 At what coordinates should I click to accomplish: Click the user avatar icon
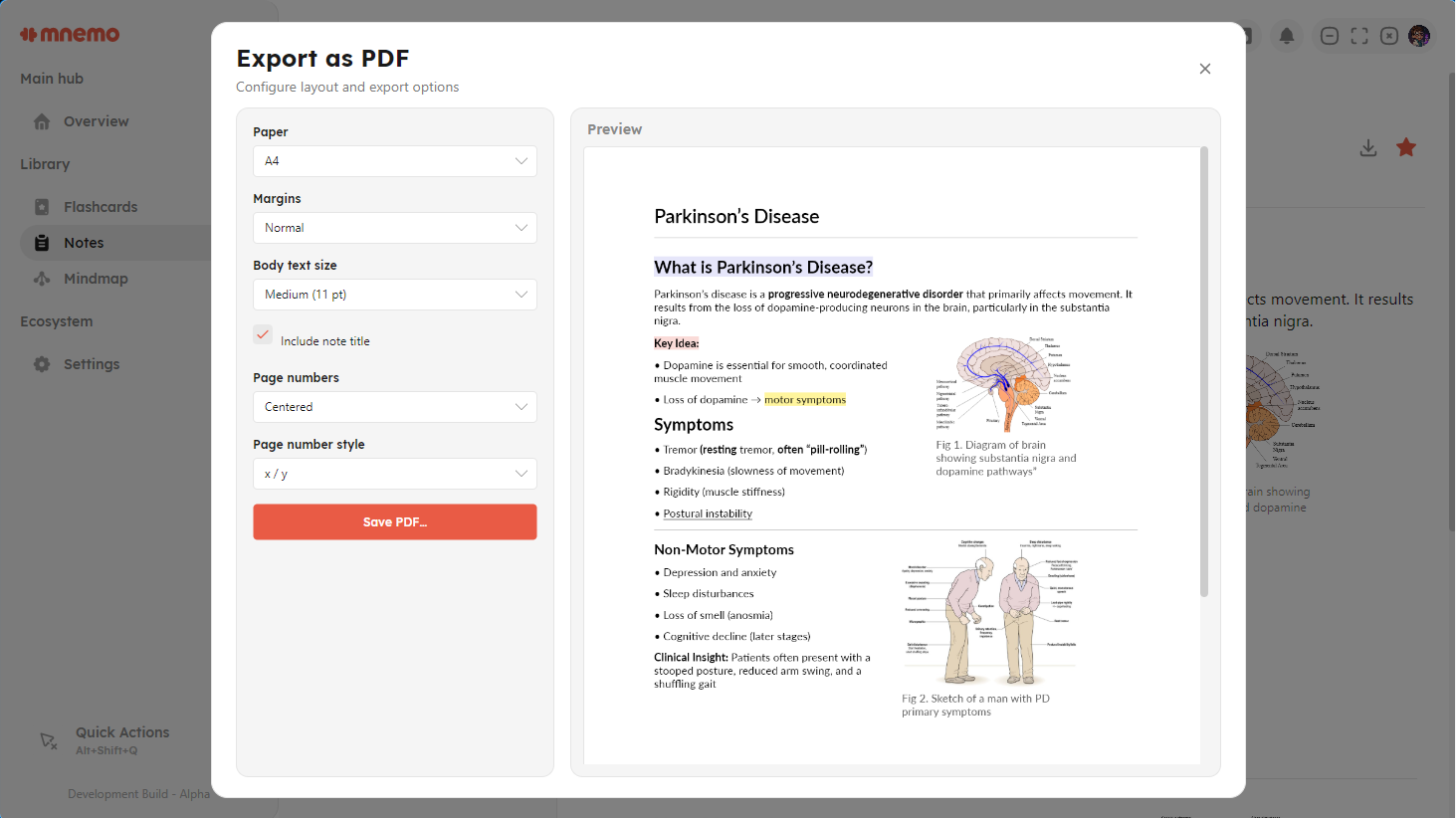(1419, 36)
